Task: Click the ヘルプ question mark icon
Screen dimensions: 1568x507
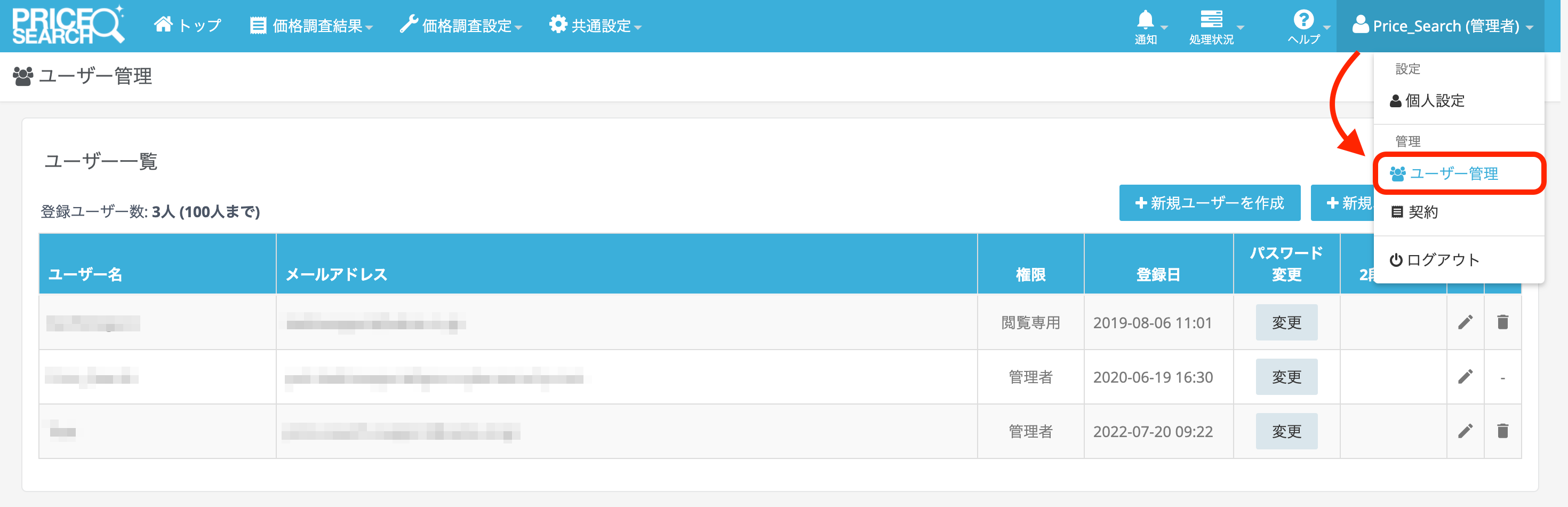Action: point(1303,26)
